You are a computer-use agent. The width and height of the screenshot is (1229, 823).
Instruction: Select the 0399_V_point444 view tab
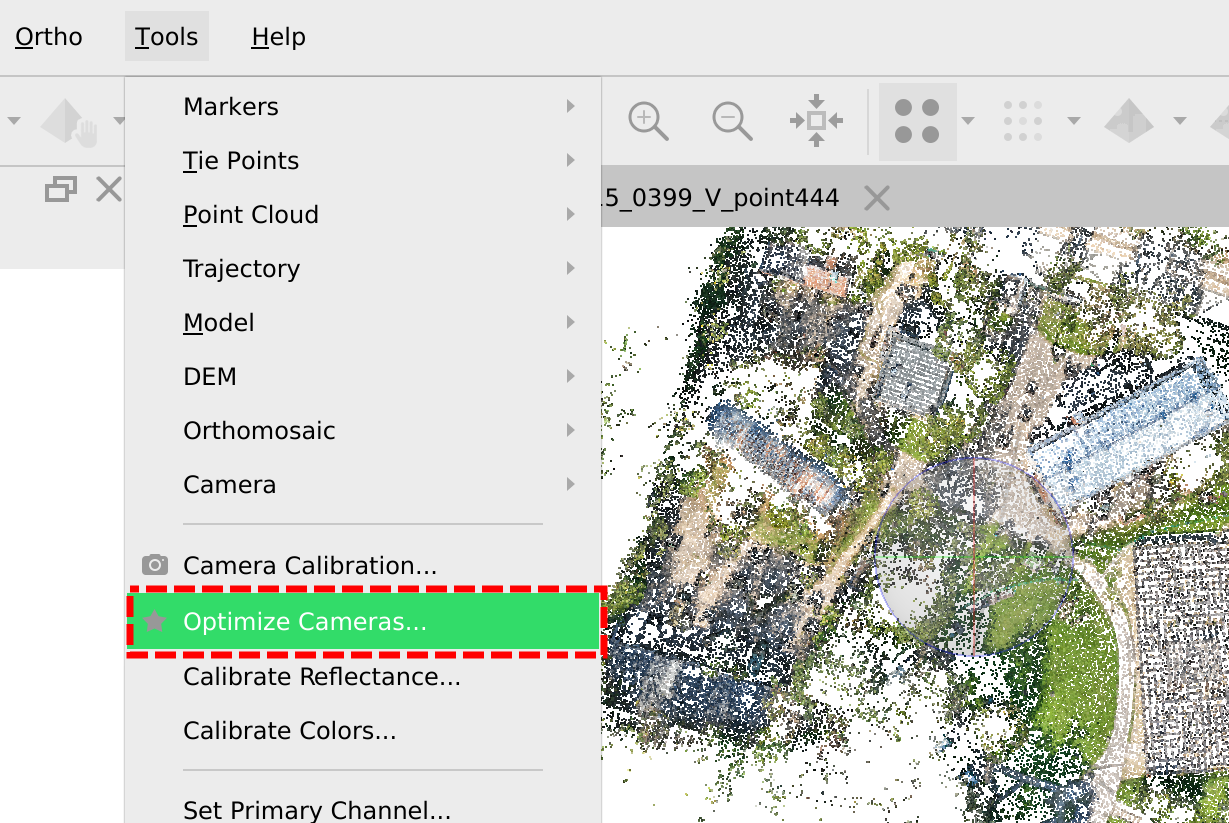[x=722, y=198]
